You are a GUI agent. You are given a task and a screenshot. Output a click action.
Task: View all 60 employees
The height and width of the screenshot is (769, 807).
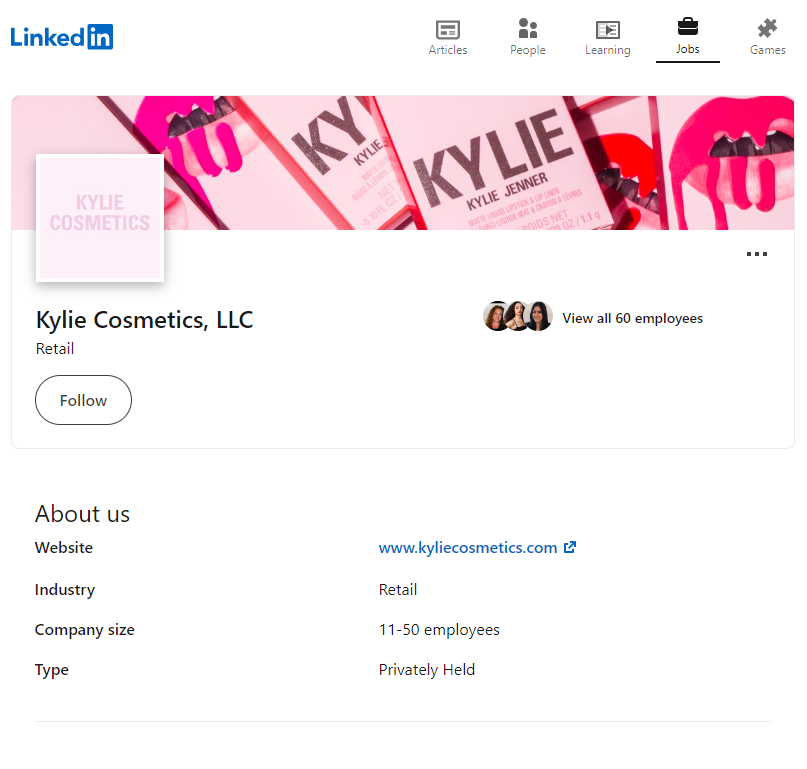[632, 318]
